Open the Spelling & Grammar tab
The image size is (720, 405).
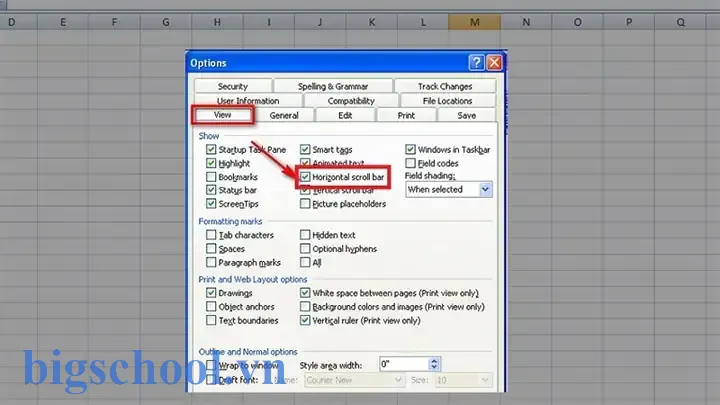point(333,86)
